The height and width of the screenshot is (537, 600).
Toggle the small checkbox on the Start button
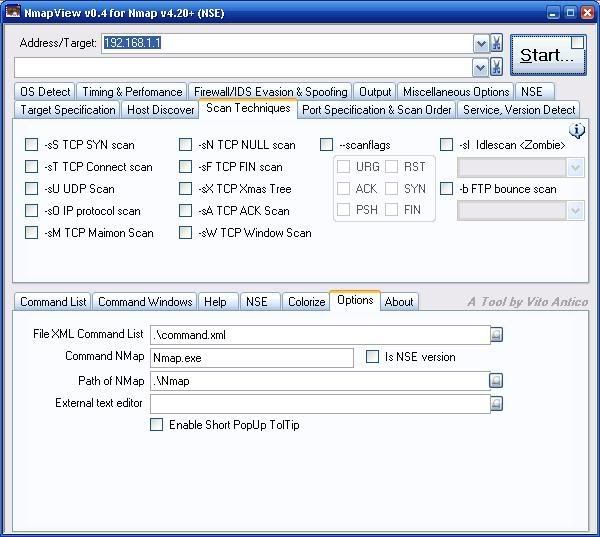tap(577, 43)
